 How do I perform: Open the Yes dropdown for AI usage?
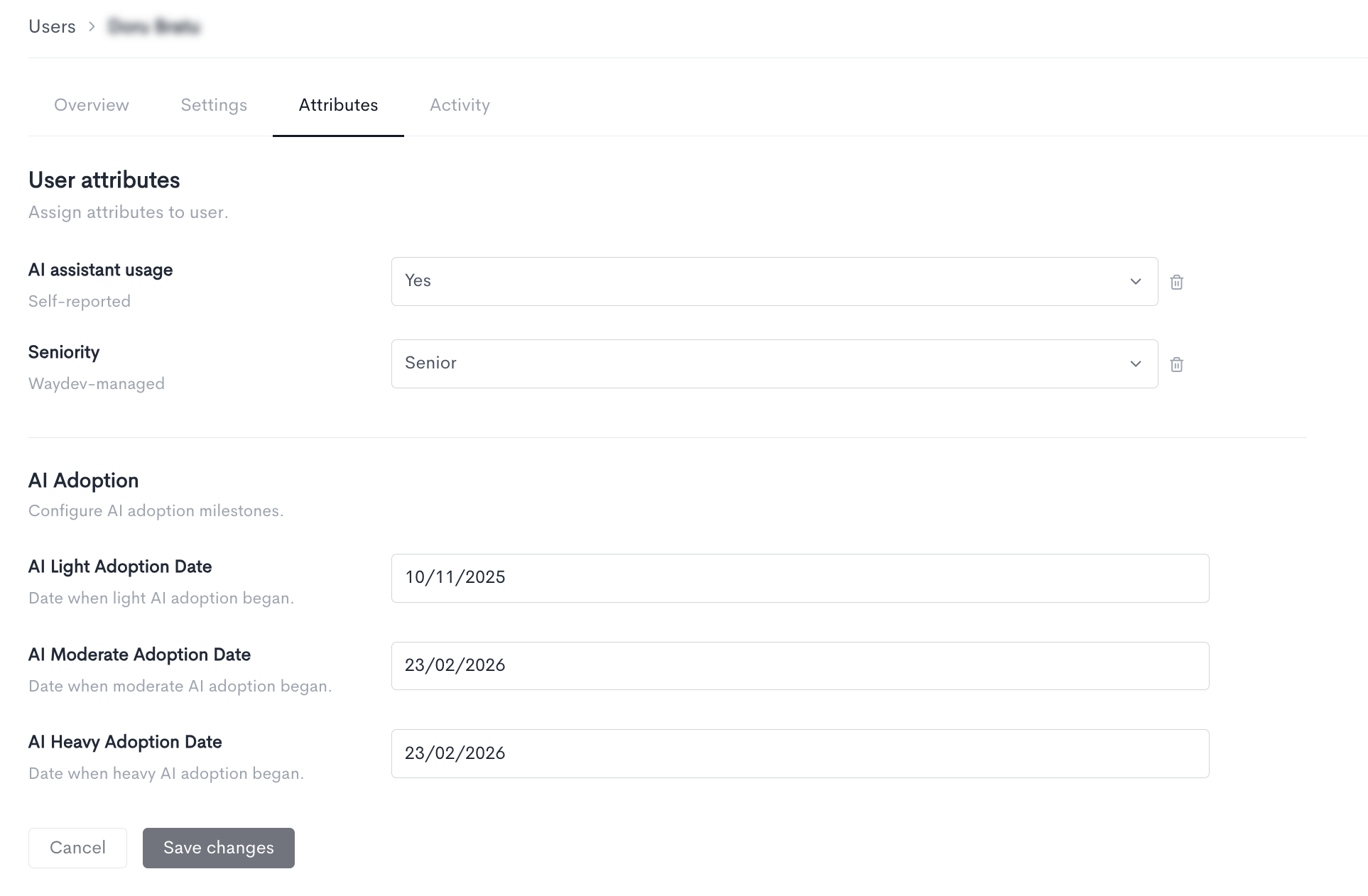(774, 282)
